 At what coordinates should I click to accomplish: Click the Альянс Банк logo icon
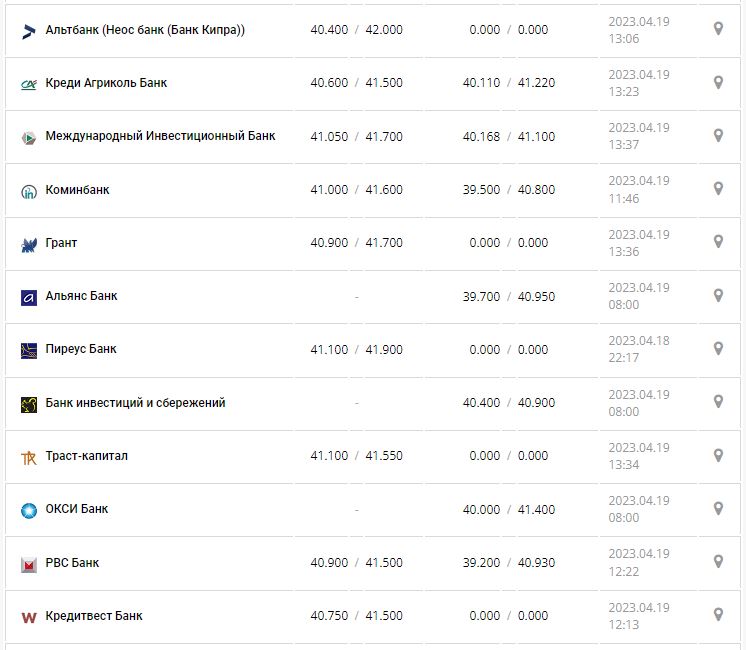pyautogui.click(x=29, y=297)
